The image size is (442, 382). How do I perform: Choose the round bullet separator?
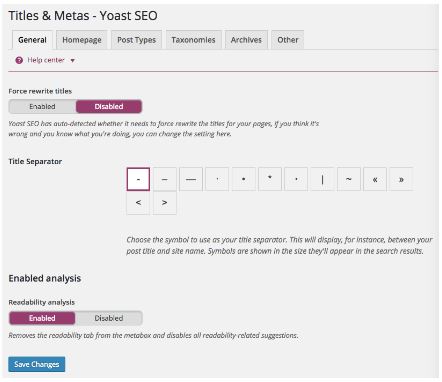coord(243,179)
